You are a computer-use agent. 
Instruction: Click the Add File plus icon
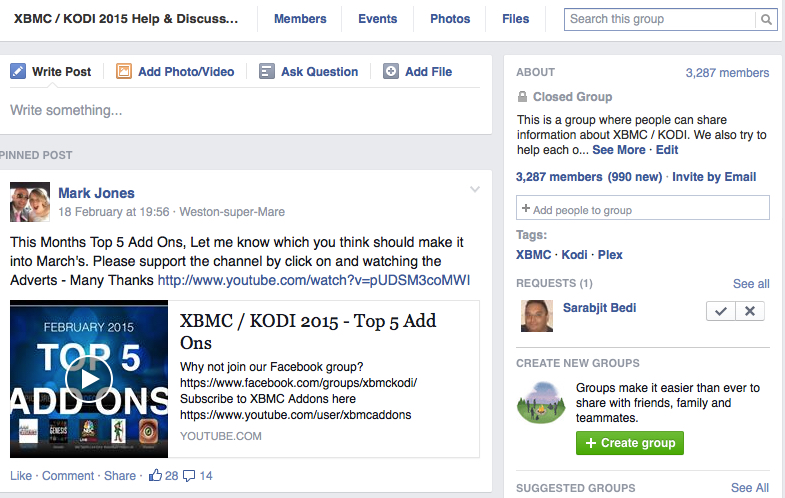[391, 71]
